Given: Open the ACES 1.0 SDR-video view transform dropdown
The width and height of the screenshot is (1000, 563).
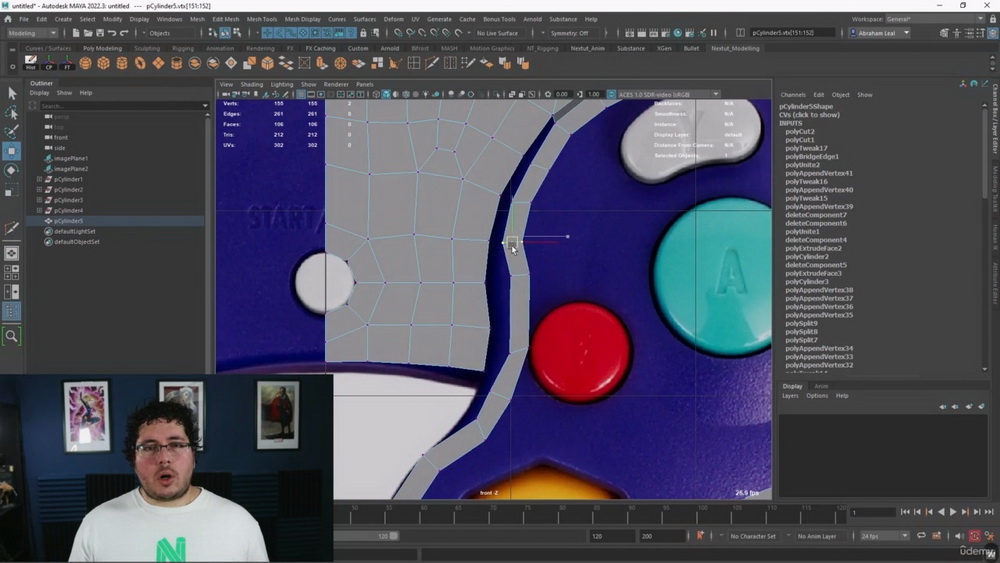Looking at the screenshot, I should [x=668, y=94].
